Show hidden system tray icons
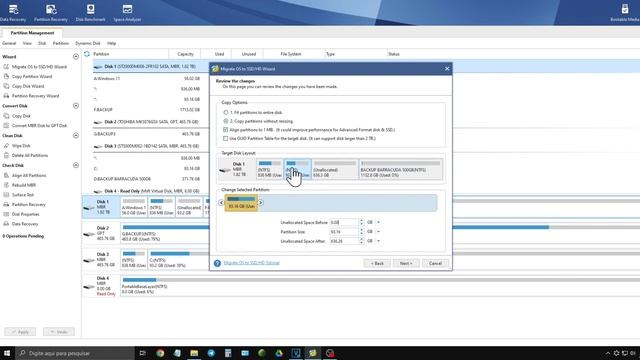Screen dimensions: 640x360 coord(608,353)
